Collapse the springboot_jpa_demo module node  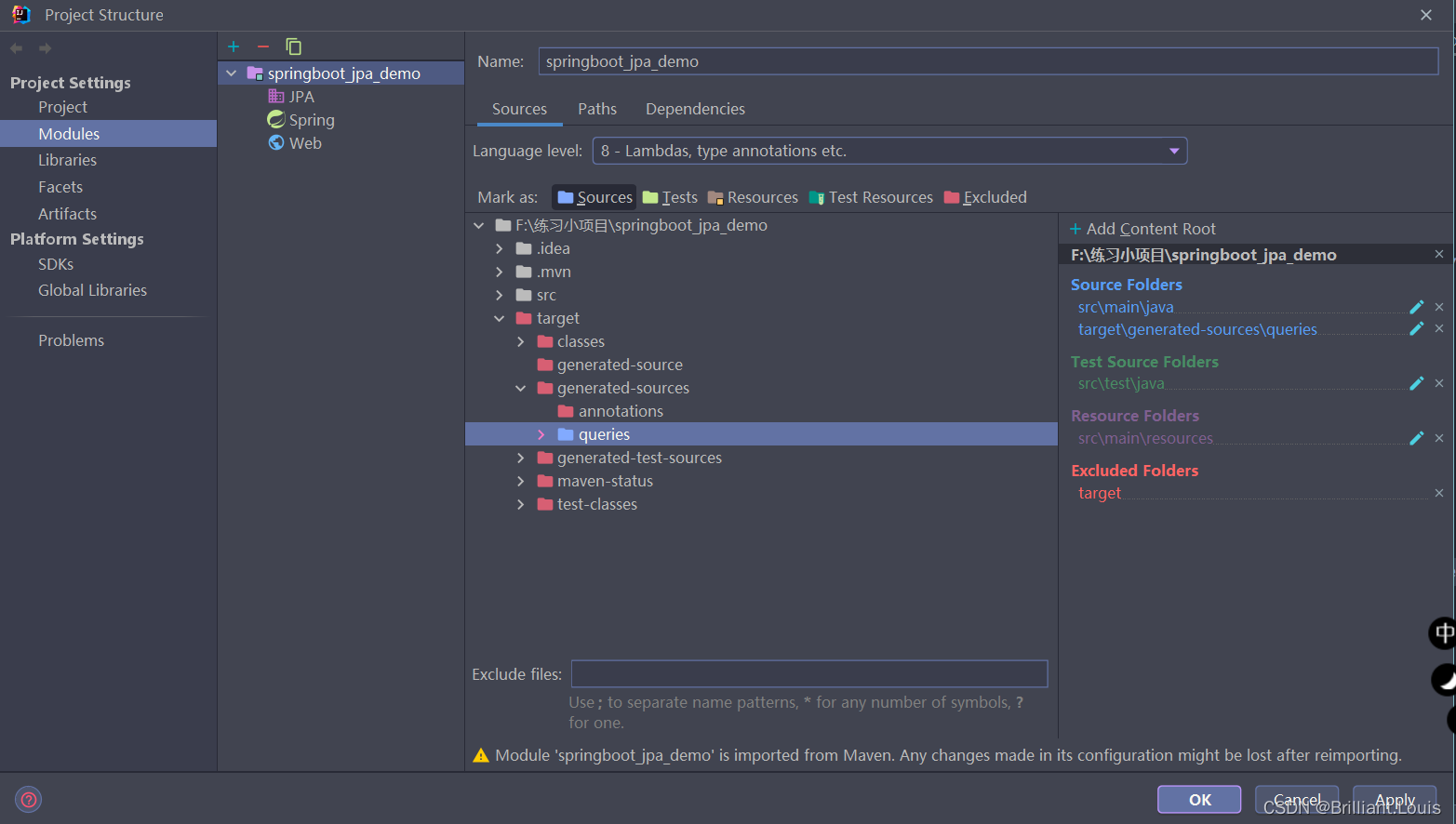click(232, 73)
